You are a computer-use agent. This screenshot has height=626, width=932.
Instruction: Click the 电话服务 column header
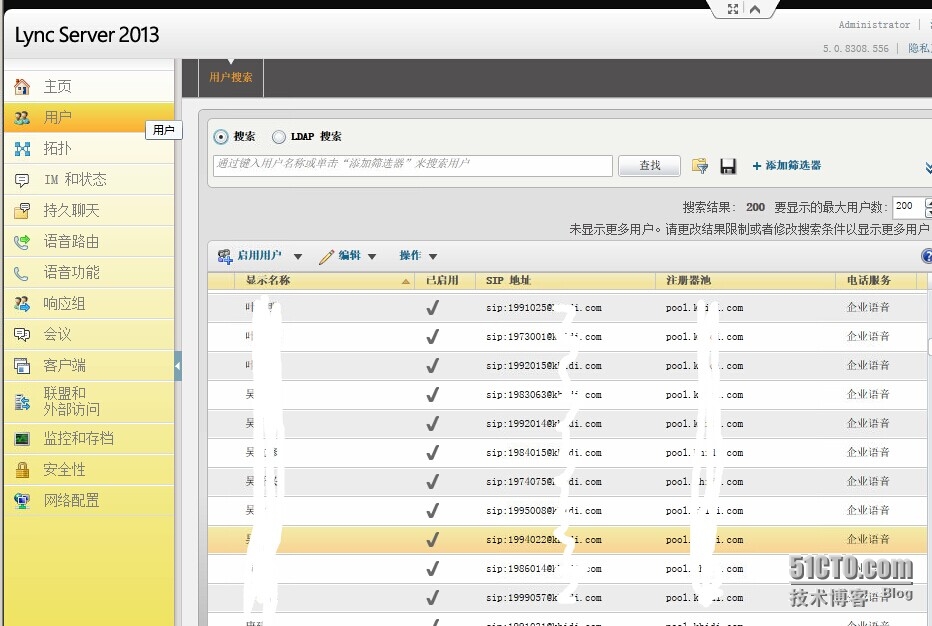click(x=877, y=281)
